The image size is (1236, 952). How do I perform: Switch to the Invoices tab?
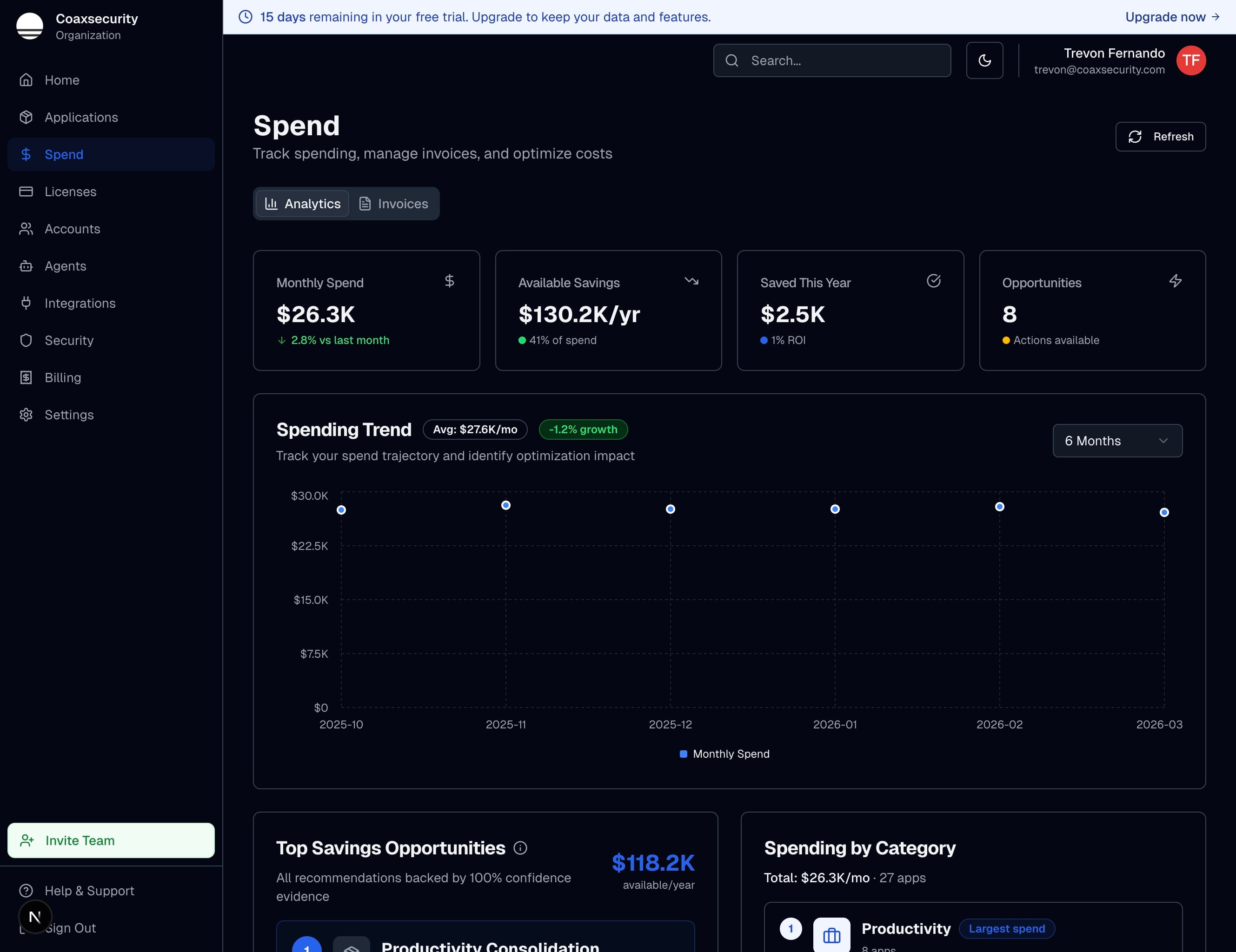coord(394,204)
